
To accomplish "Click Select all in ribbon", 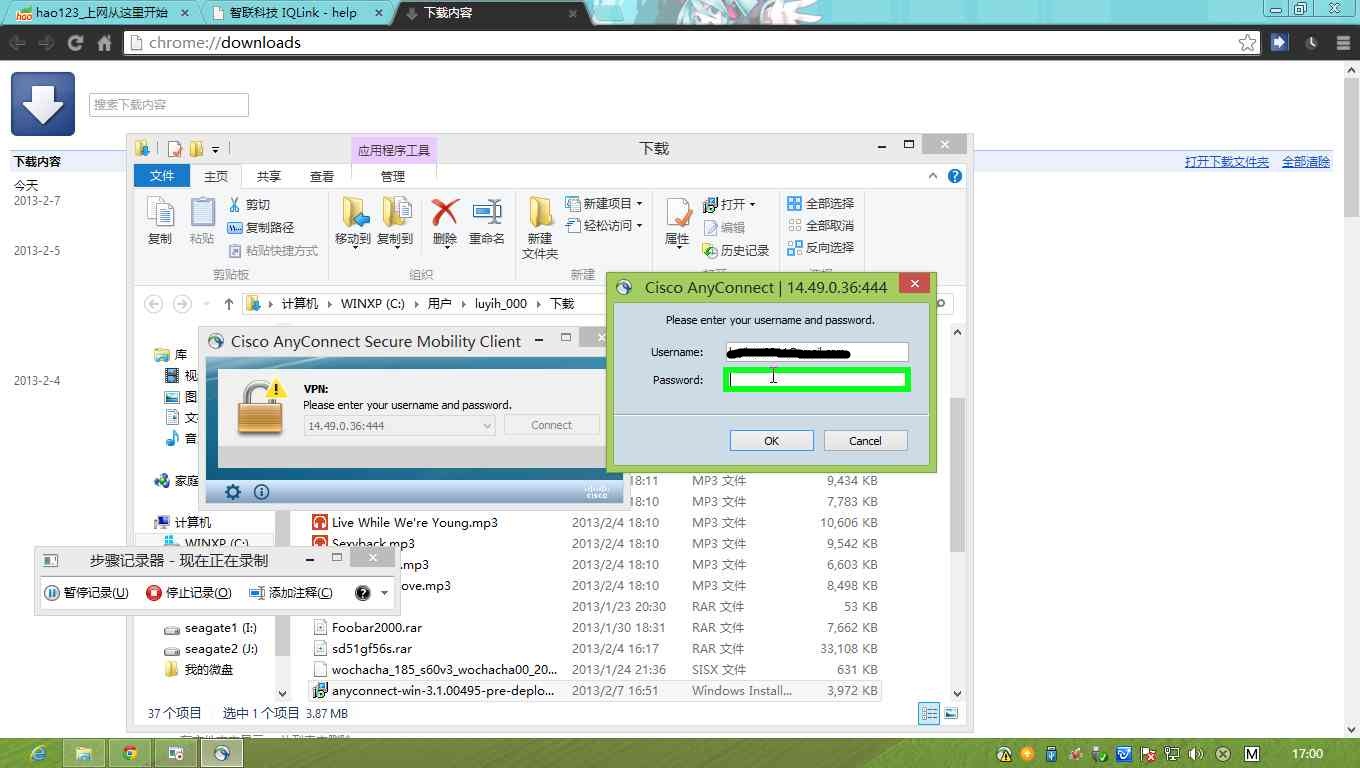I will tap(820, 203).
